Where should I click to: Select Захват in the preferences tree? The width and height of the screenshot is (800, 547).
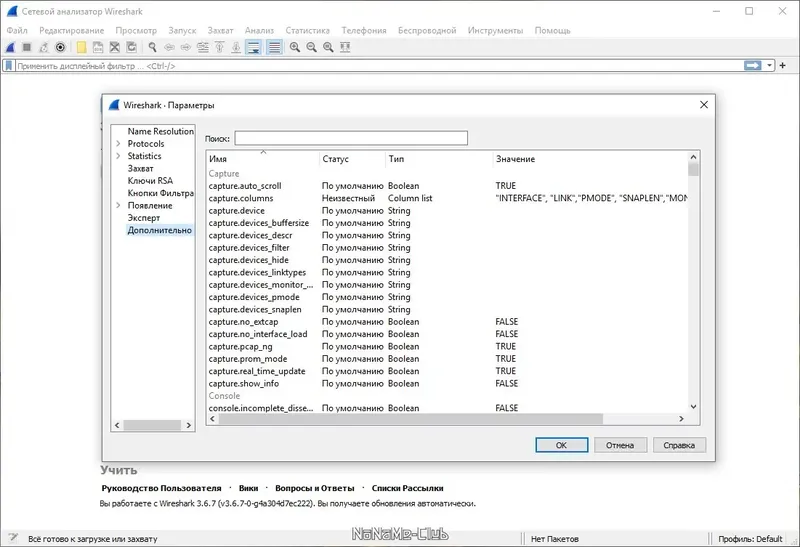pyautogui.click(x=140, y=168)
